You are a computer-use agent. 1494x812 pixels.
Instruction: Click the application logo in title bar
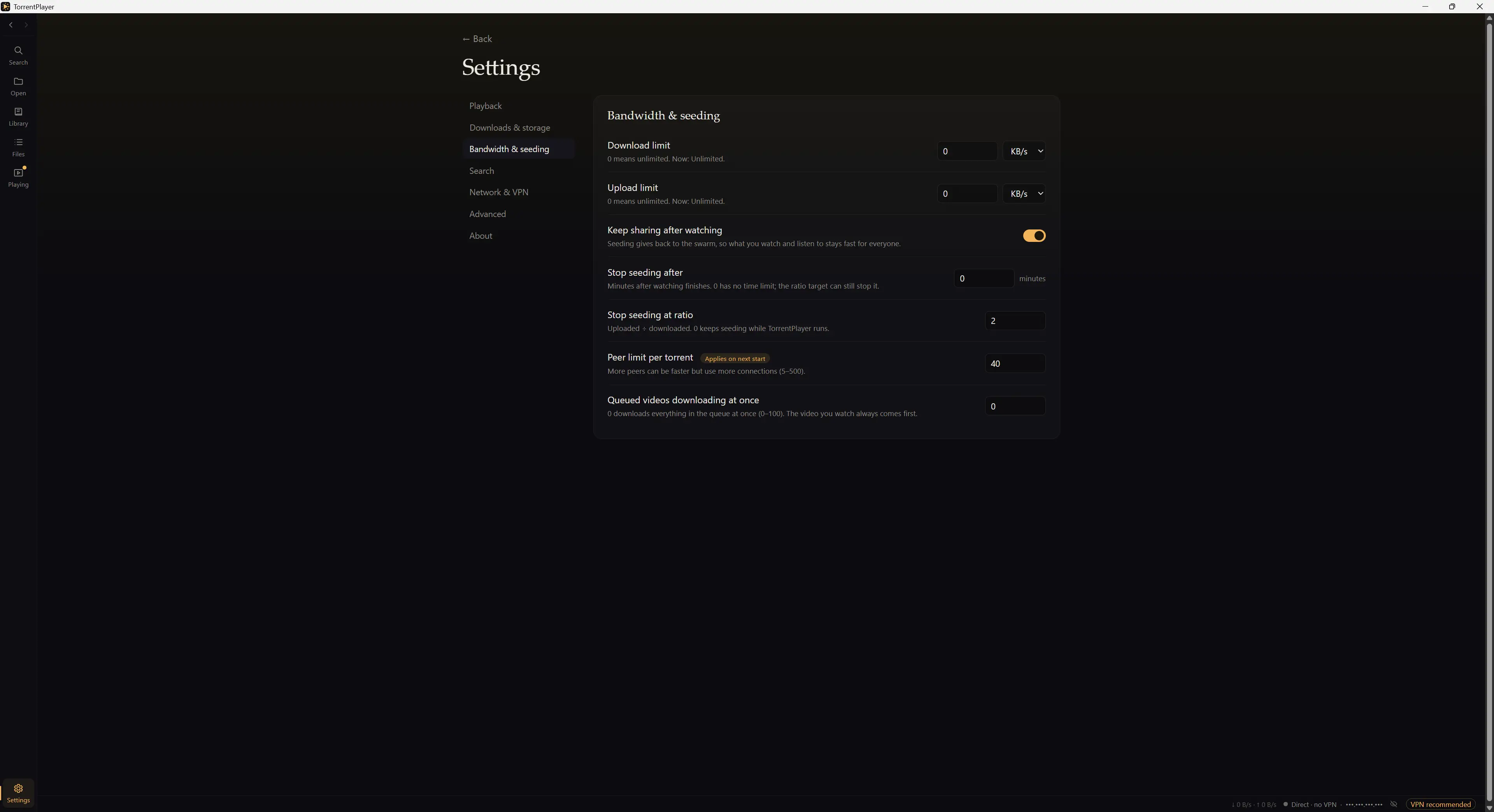click(x=5, y=6)
